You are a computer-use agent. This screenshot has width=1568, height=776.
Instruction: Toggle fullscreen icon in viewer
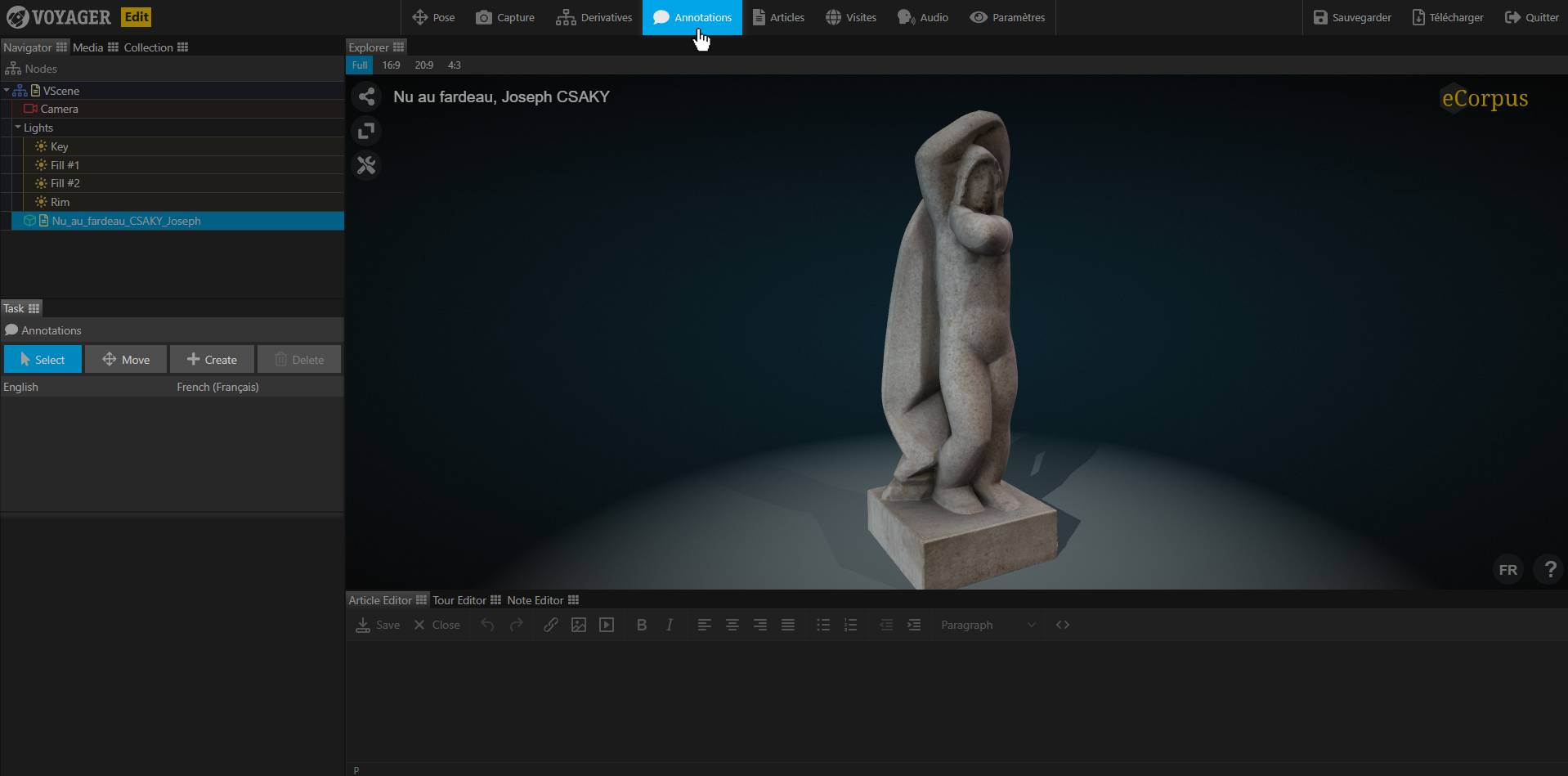(x=366, y=131)
